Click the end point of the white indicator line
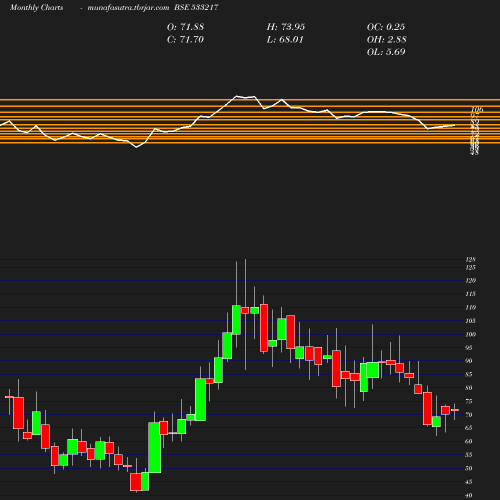The image size is (500, 500). coord(455,125)
